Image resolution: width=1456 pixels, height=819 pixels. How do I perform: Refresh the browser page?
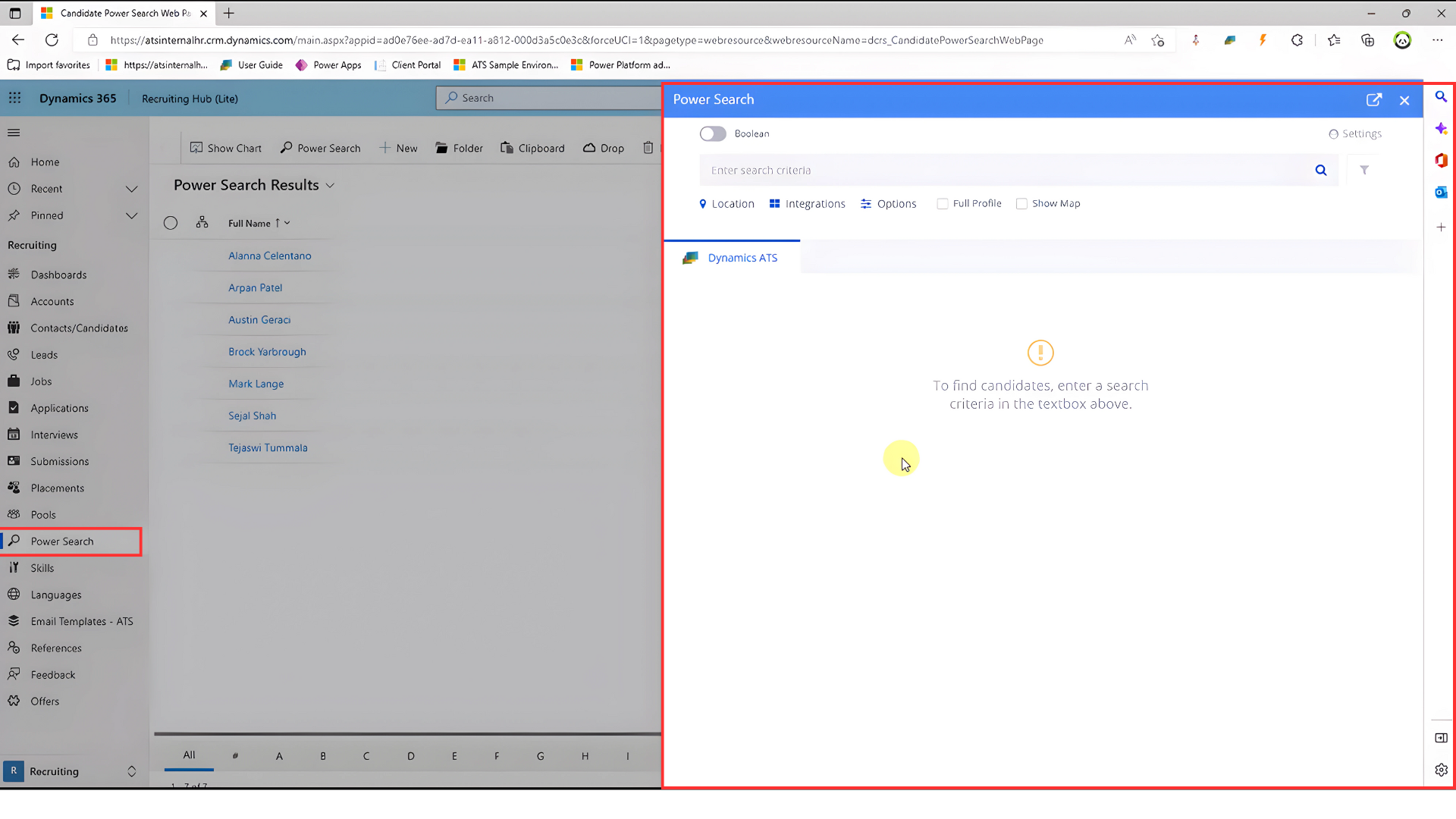[52, 40]
